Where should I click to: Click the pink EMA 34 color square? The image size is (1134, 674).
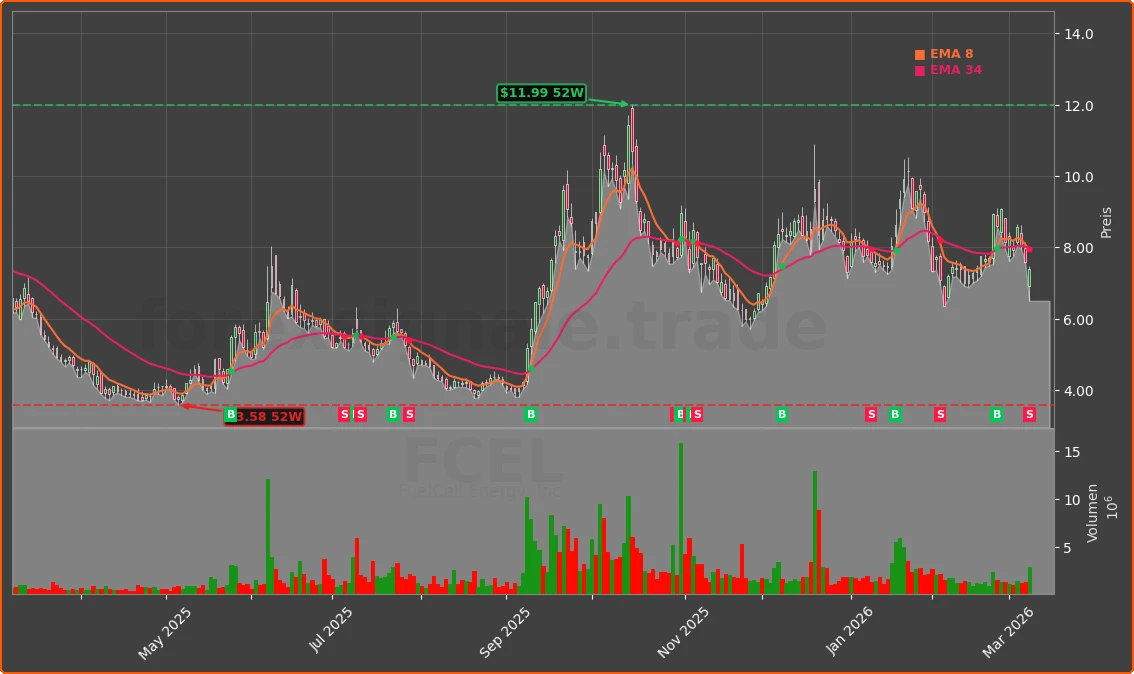pos(920,70)
